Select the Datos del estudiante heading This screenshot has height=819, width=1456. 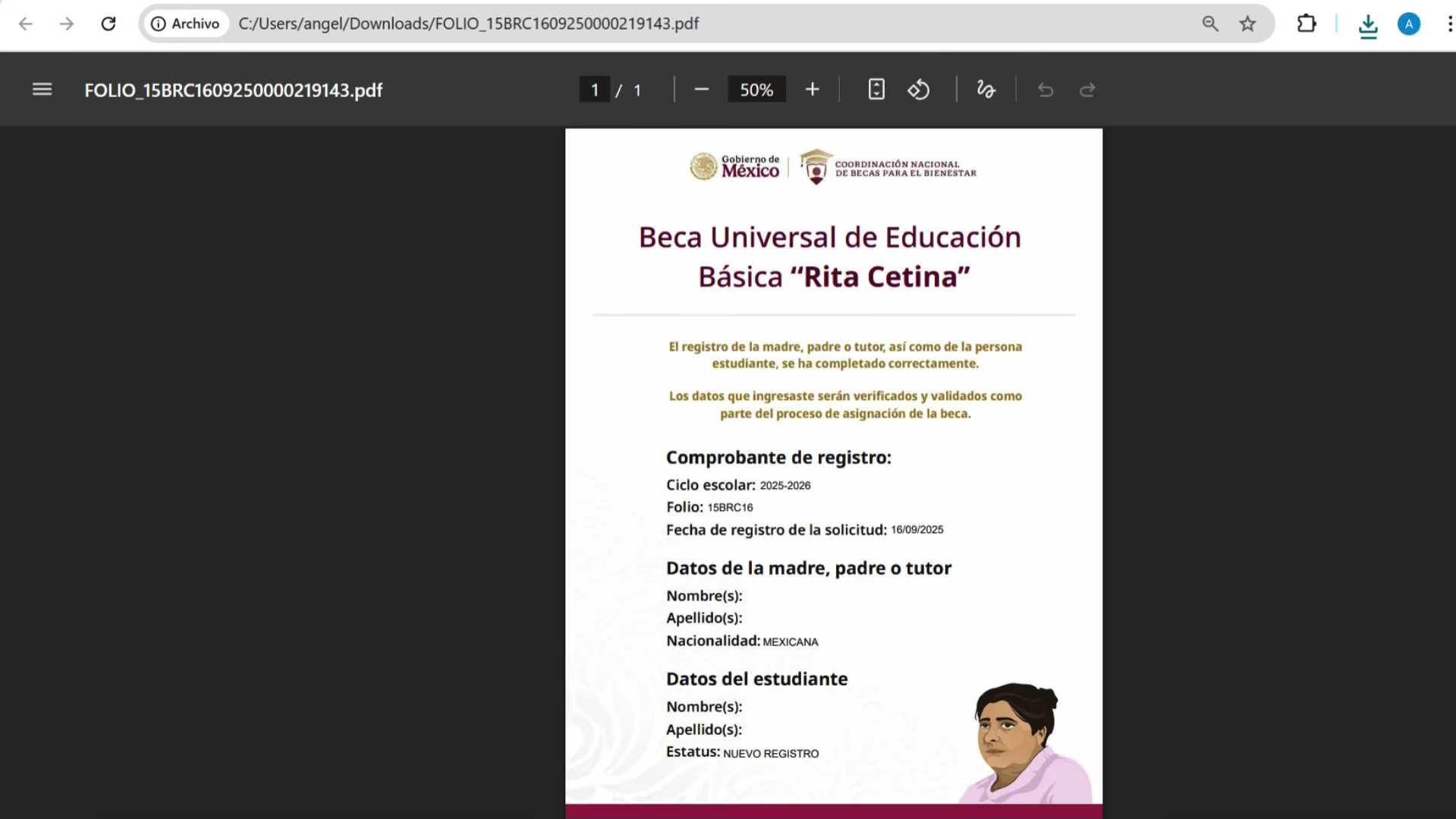click(756, 679)
